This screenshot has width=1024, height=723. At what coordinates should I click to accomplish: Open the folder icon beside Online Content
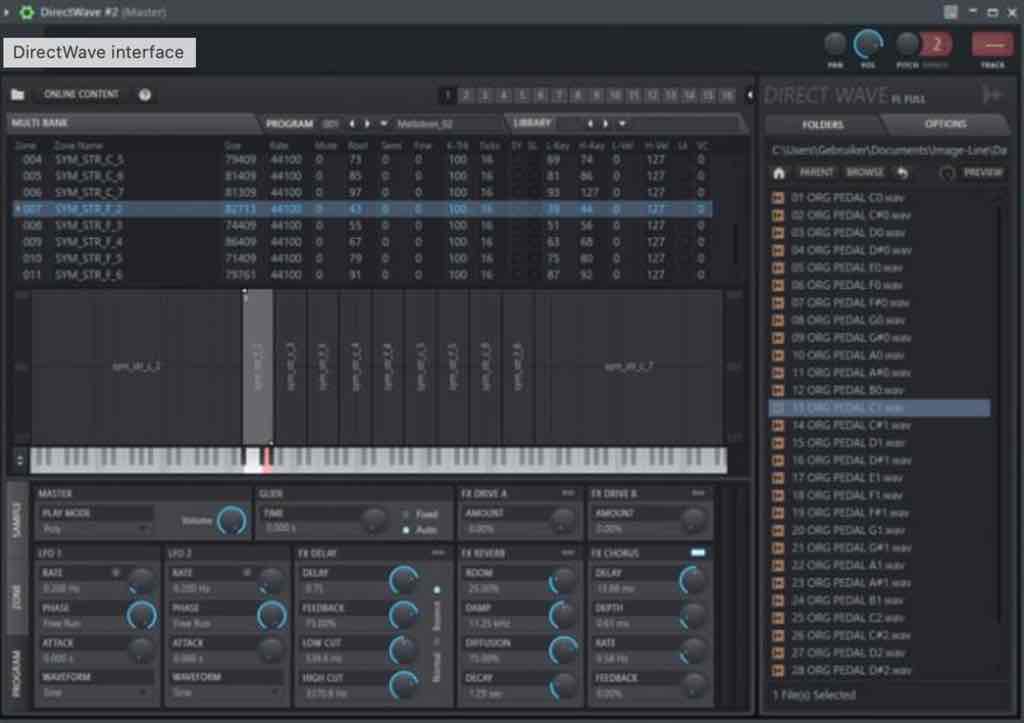(x=18, y=95)
